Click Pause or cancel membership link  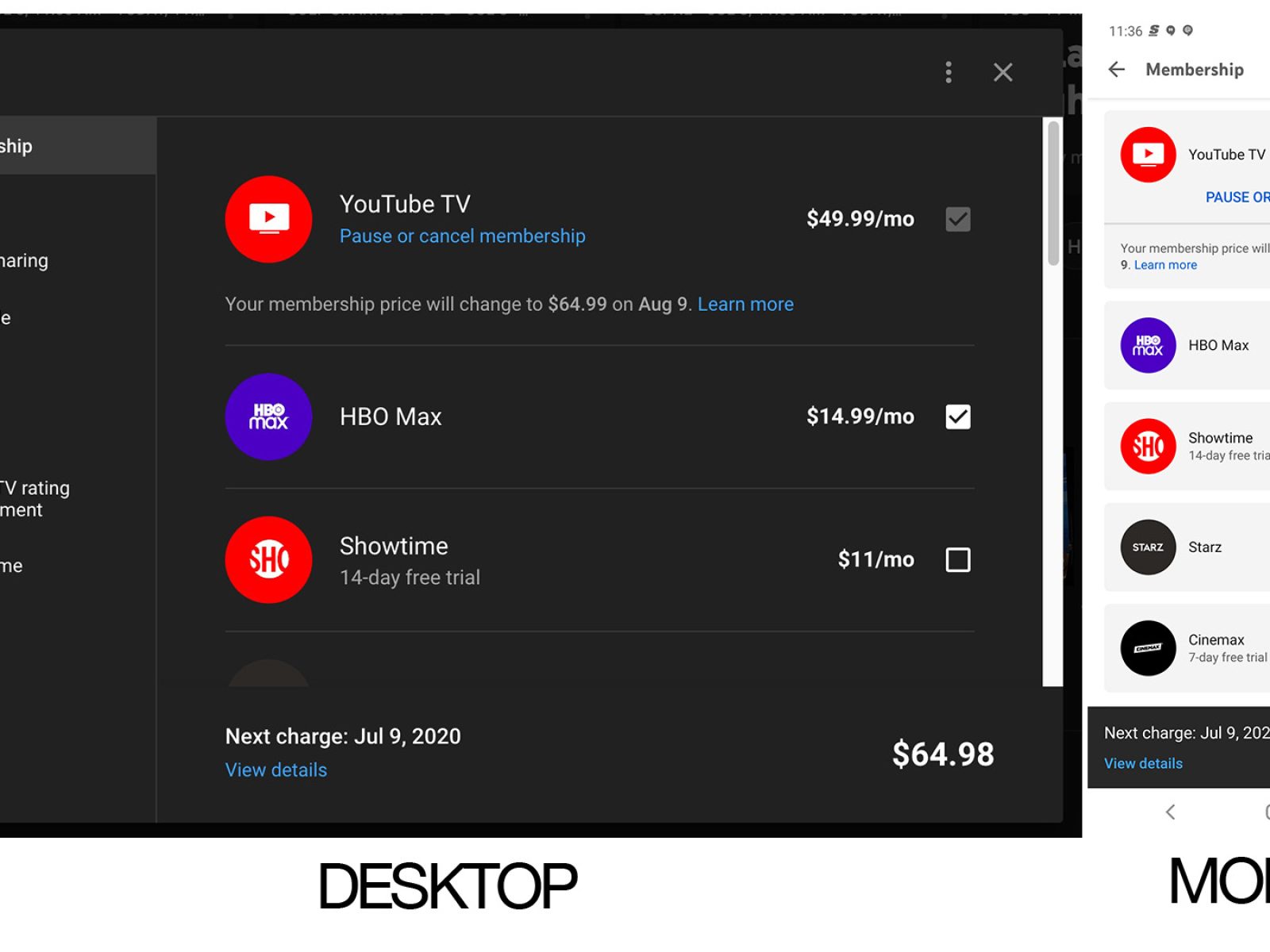tap(463, 236)
